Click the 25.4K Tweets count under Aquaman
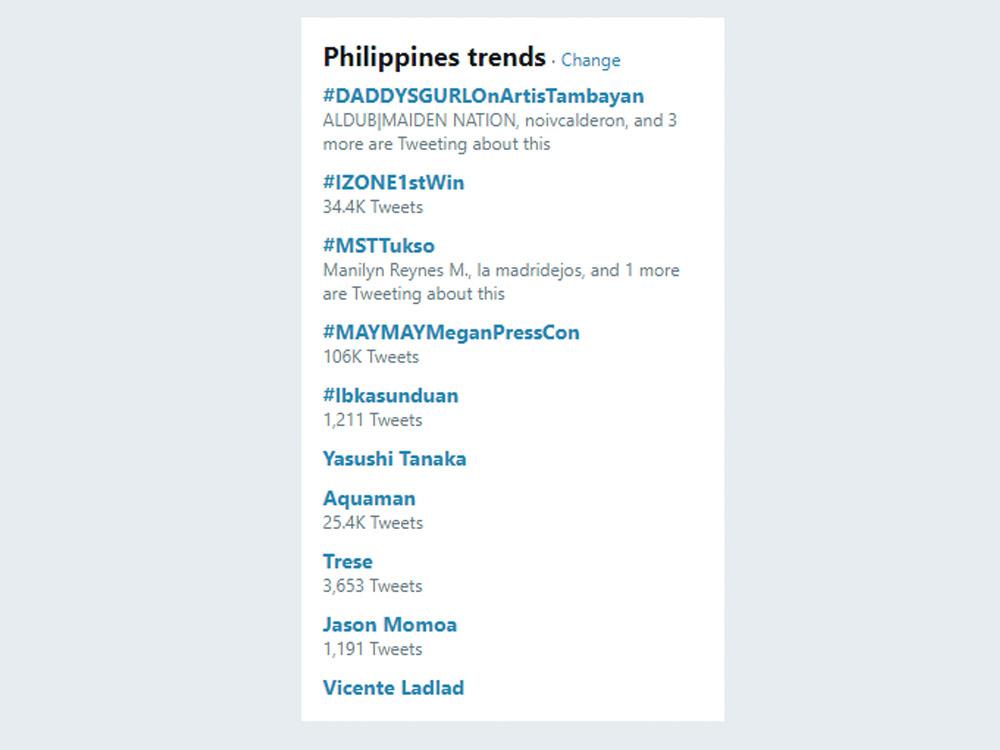 (x=372, y=523)
